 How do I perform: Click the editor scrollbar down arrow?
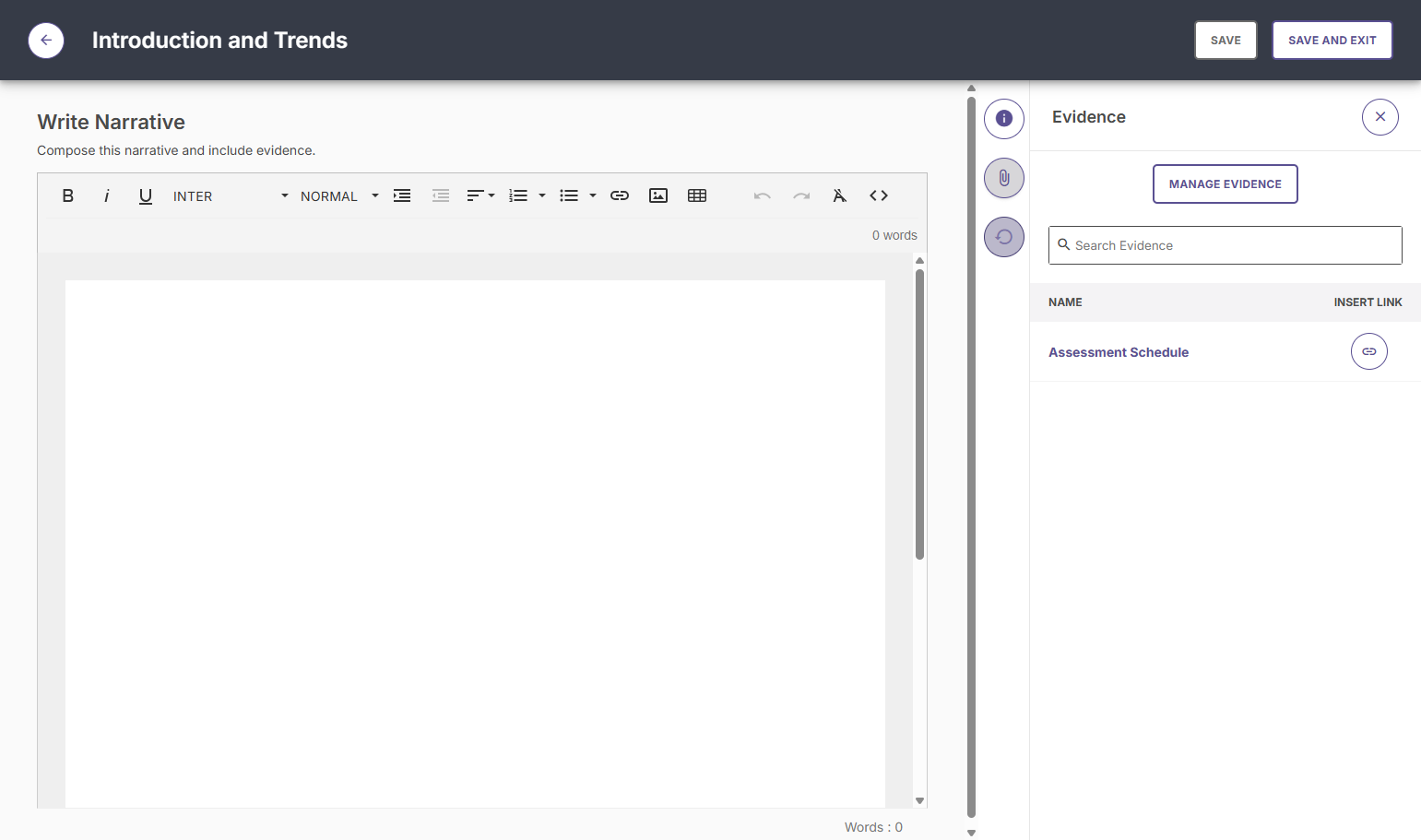click(x=919, y=800)
